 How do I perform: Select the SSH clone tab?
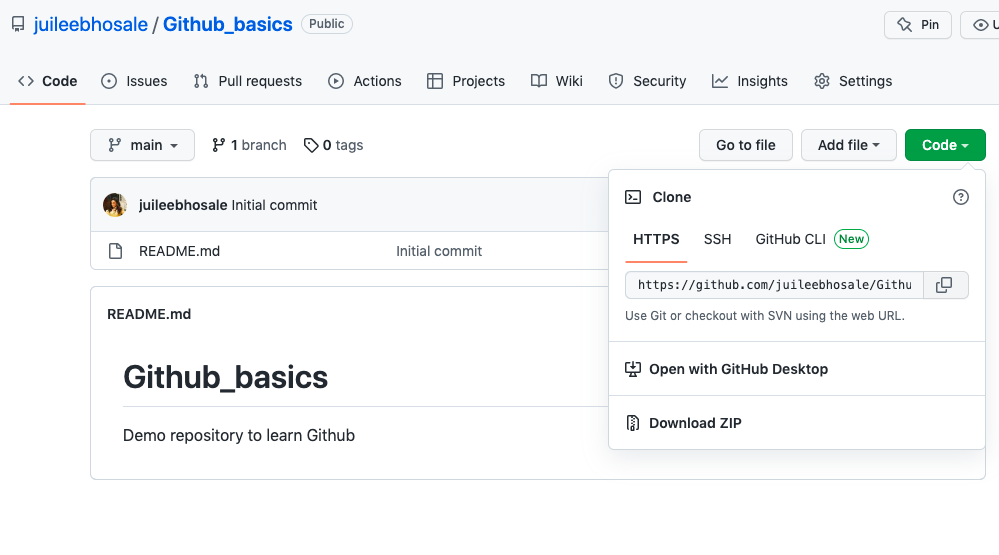(717, 239)
